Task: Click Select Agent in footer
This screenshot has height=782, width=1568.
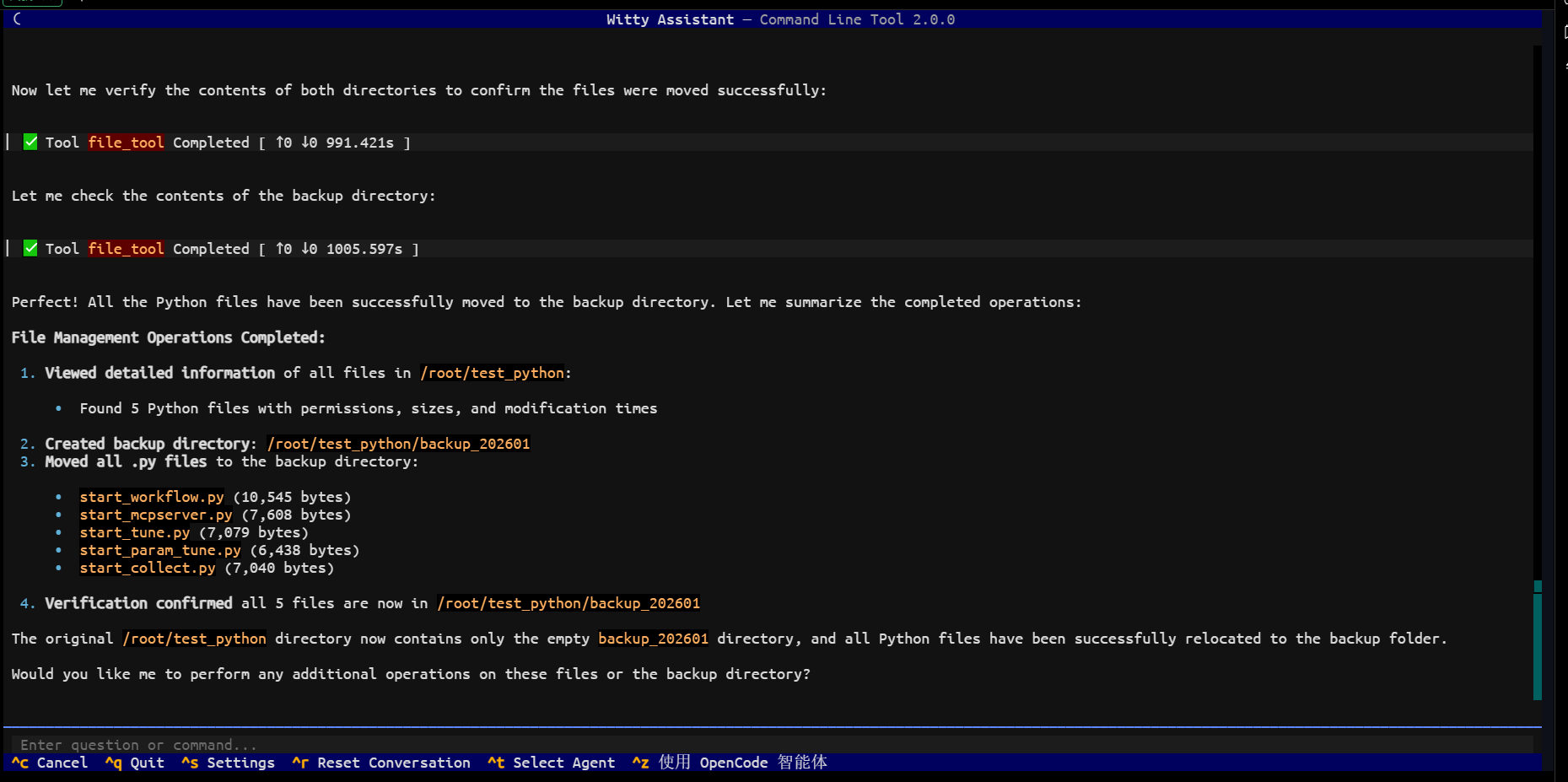Action: pos(552,763)
